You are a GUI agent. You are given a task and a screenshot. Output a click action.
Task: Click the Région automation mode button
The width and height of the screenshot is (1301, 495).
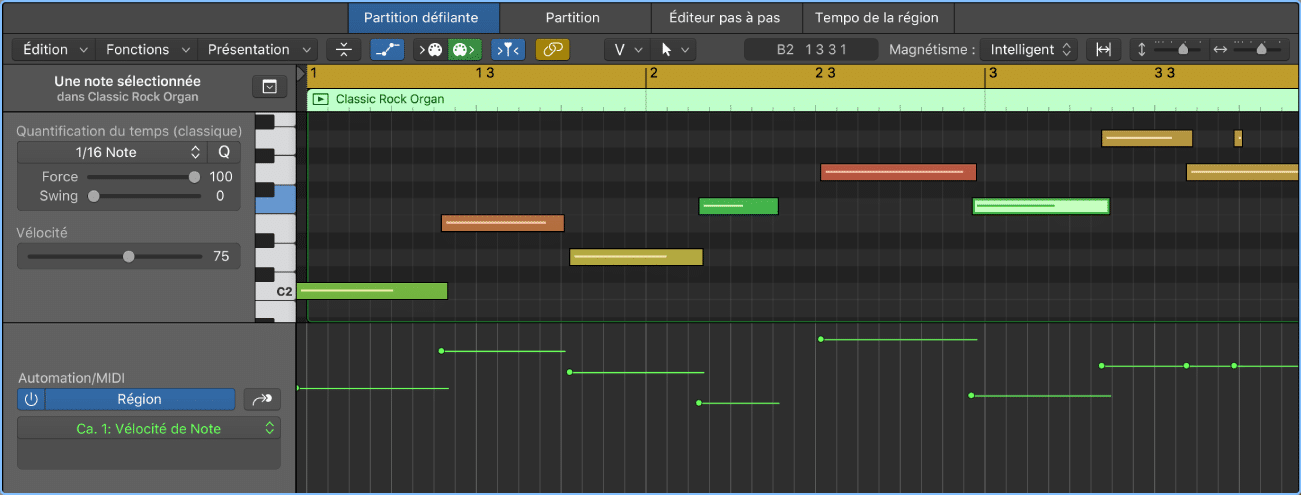[x=140, y=399]
